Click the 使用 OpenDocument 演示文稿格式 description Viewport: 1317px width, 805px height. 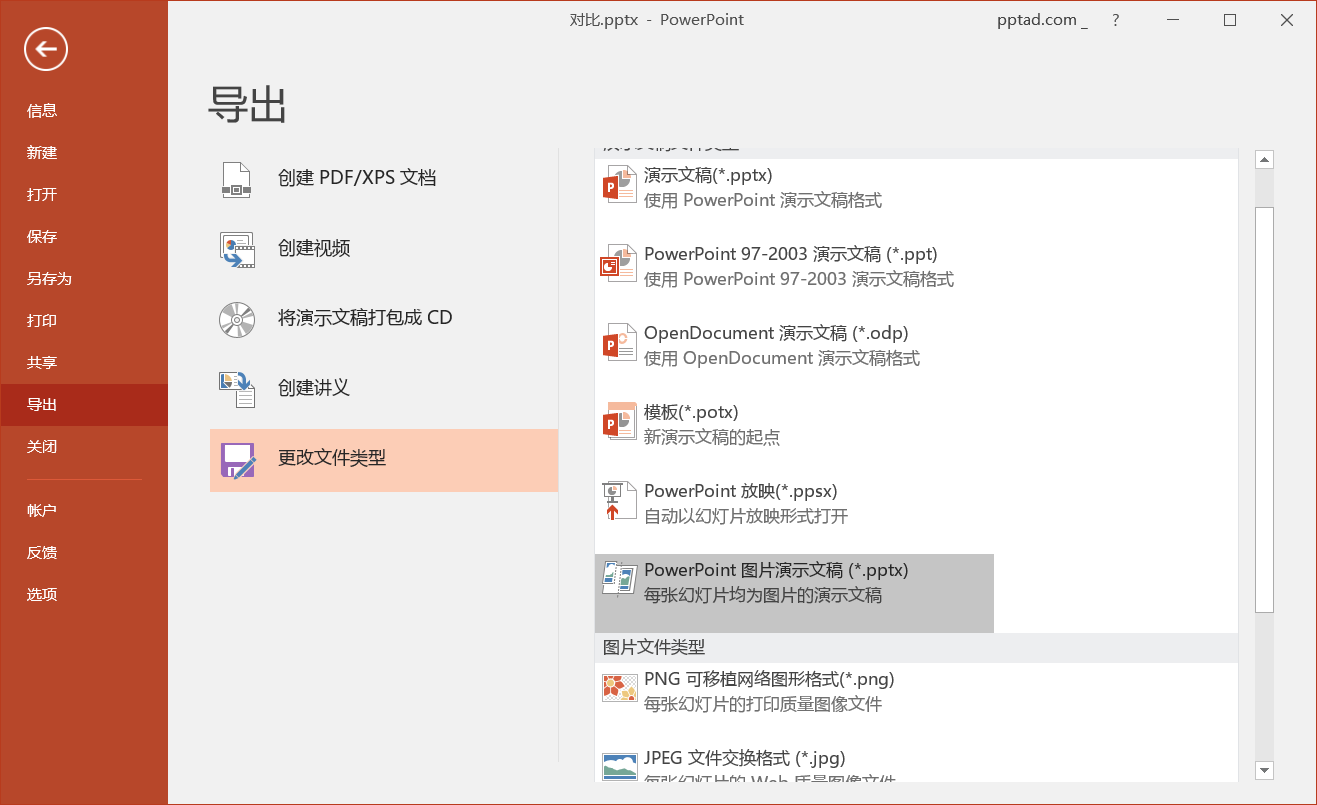tap(782, 359)
